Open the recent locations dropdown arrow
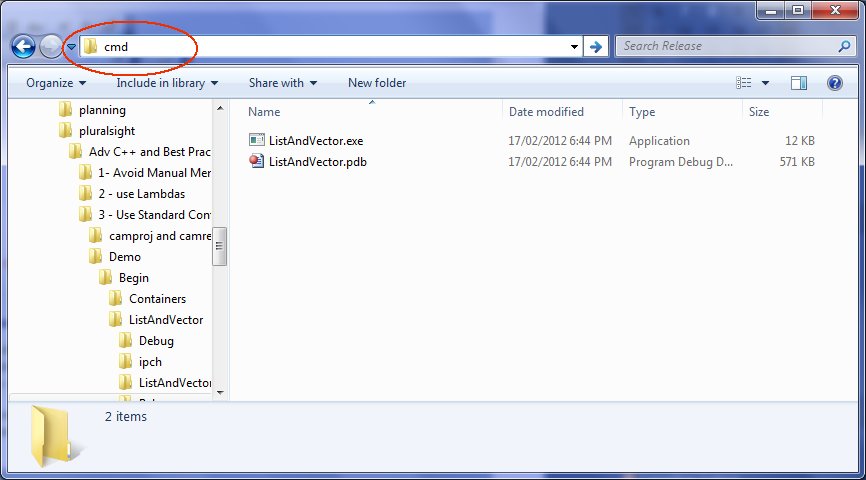The height and width of the screenshot is (480, 866). pos(71,47)
